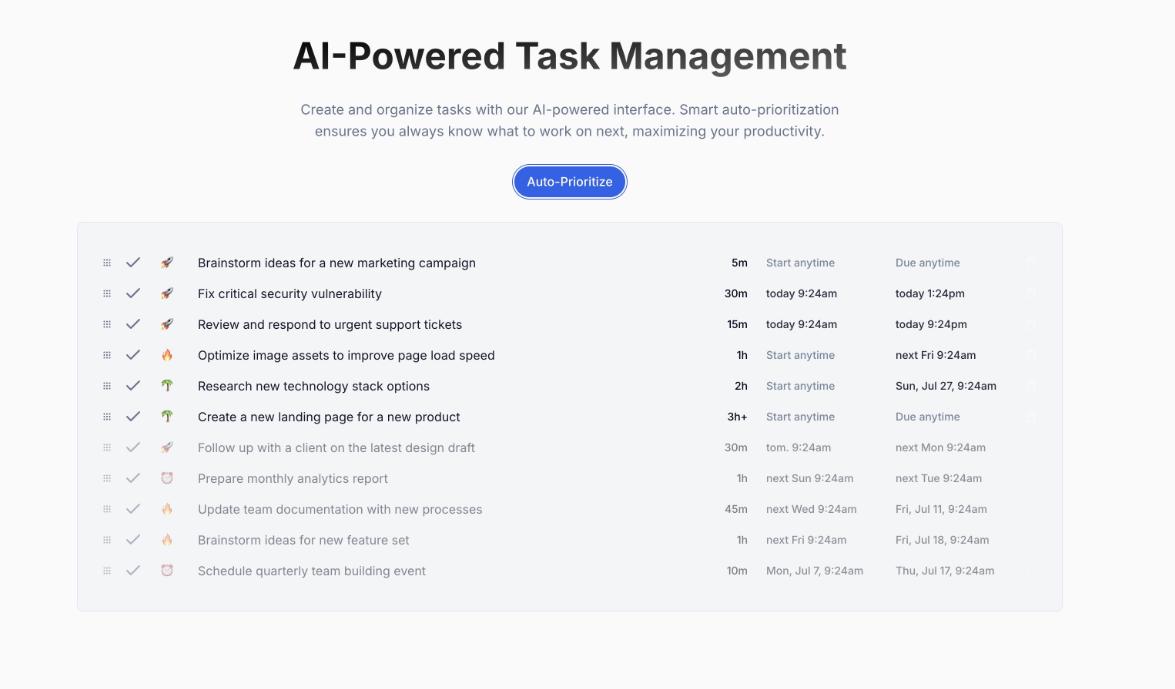The width and height of the screenshot is (1175, 689).
Task: Open due date 'next Fri 9:24am' for Optimize images
Action: pyautogui.click(x=935, y=355)
